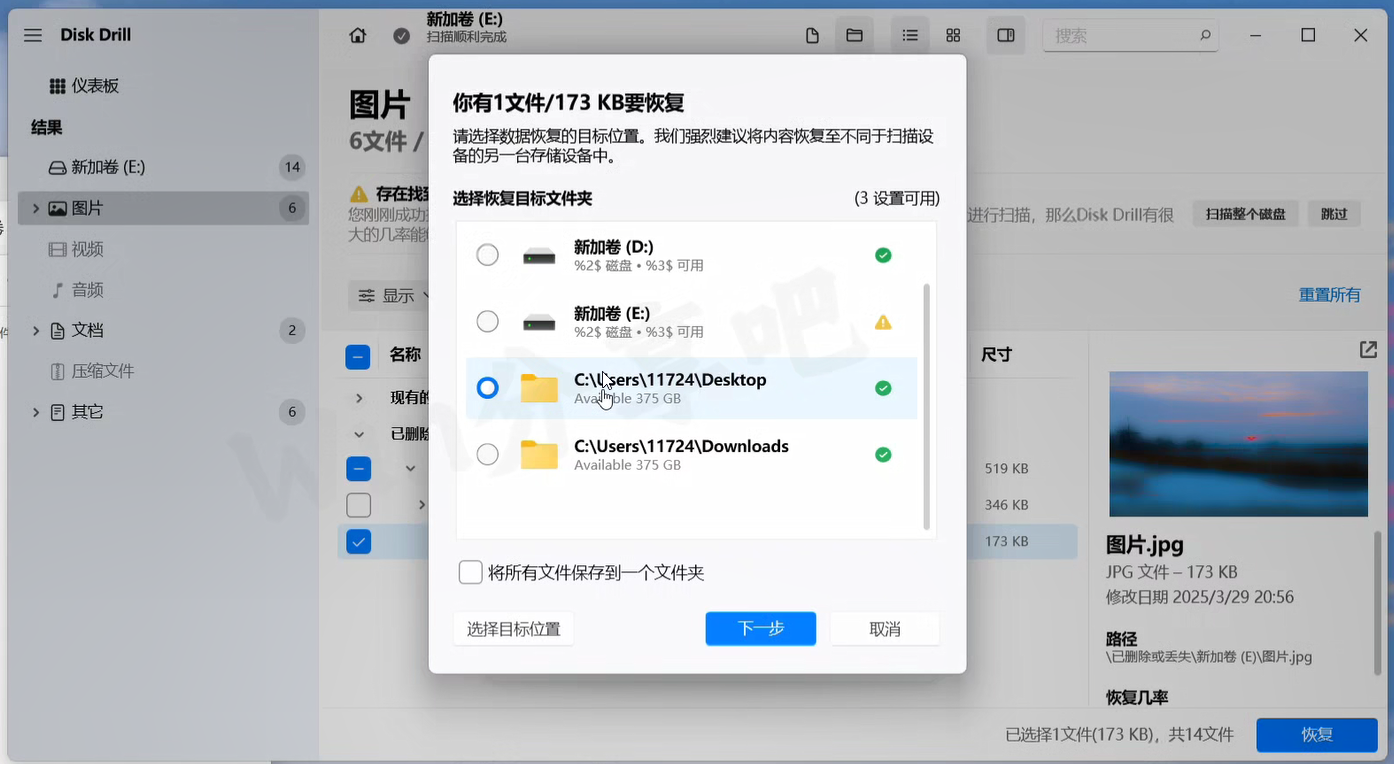Click the 取消 button
Screen dimensions: 1394x764
[x=885, y=629]
